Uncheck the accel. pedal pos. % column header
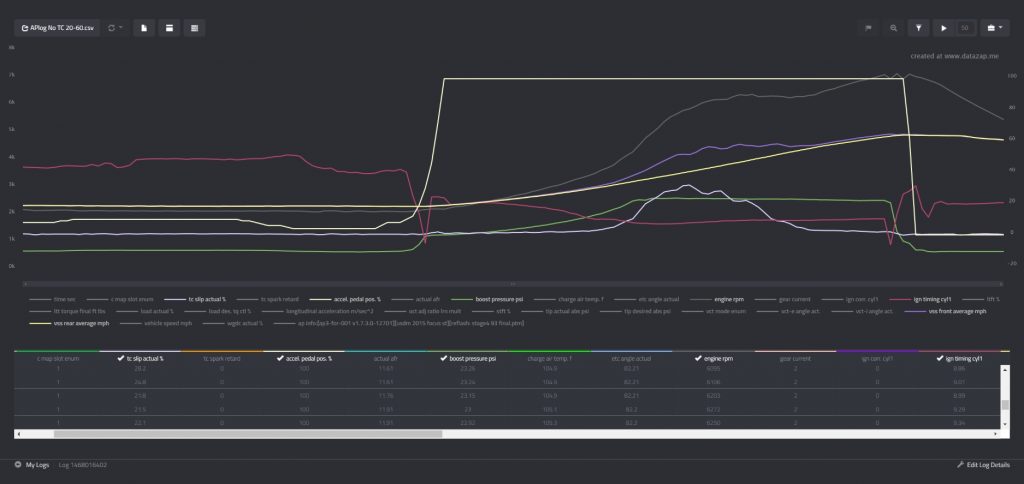The width and height of the screenshot is (1024, 484). click(304, 358)
